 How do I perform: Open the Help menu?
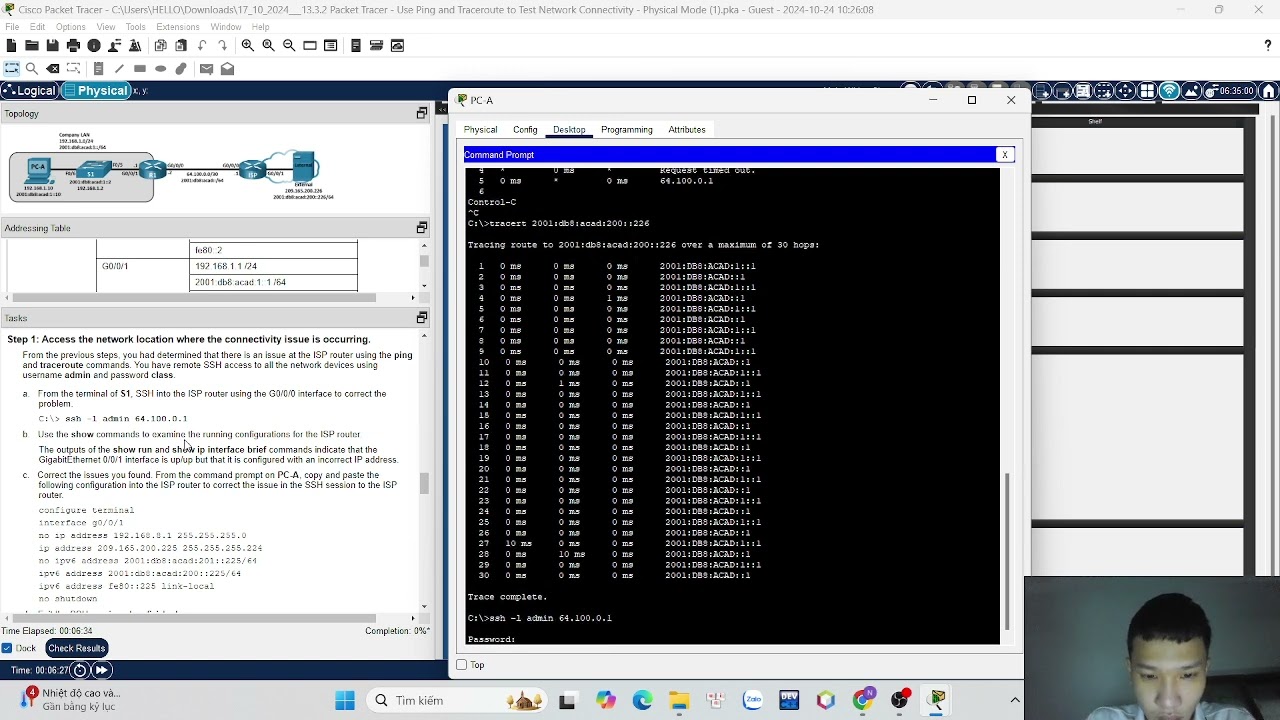(x=260, y=27)
